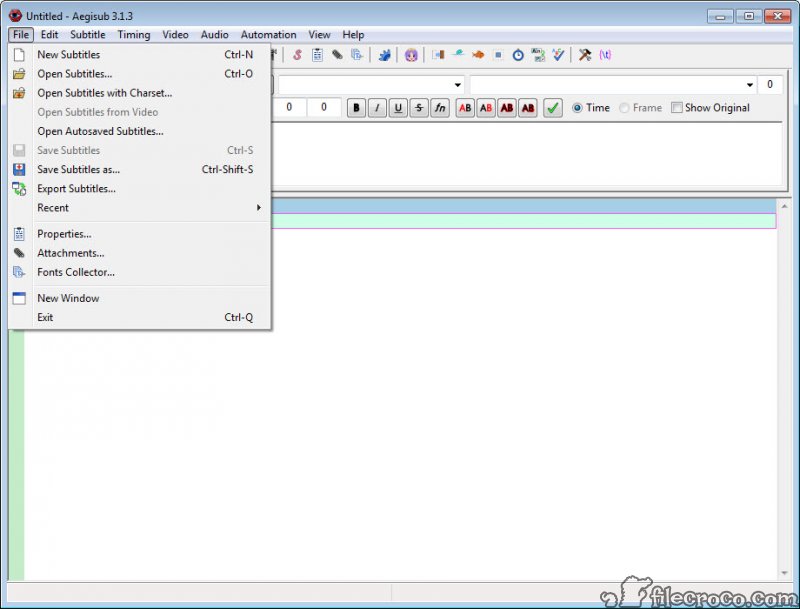Viewport: 800px width, 609px height.
Task: Click the toolbar Properties clipboard icon
Action: [x=317, y=55]
